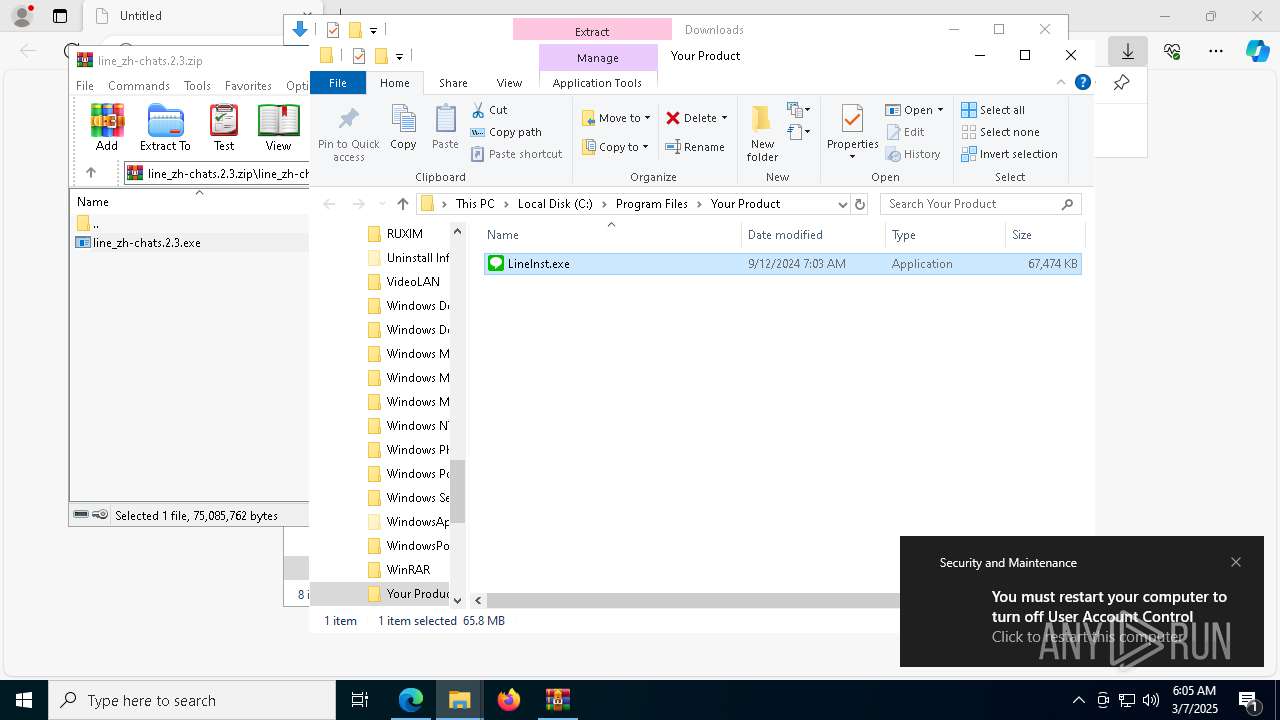Click Copy path
Screen dimensions: 1280x720
(x=506, y=132)
